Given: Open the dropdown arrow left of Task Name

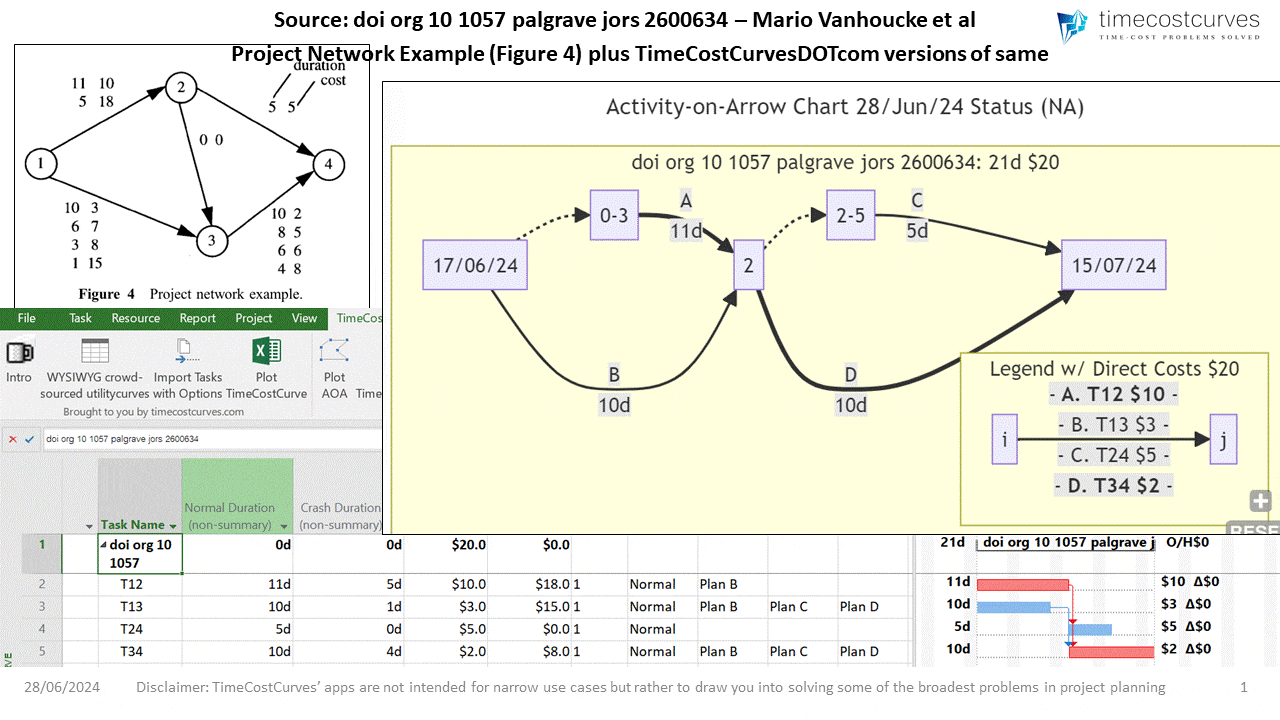Looking at the screenshot, I should click(x=90, y=526).
